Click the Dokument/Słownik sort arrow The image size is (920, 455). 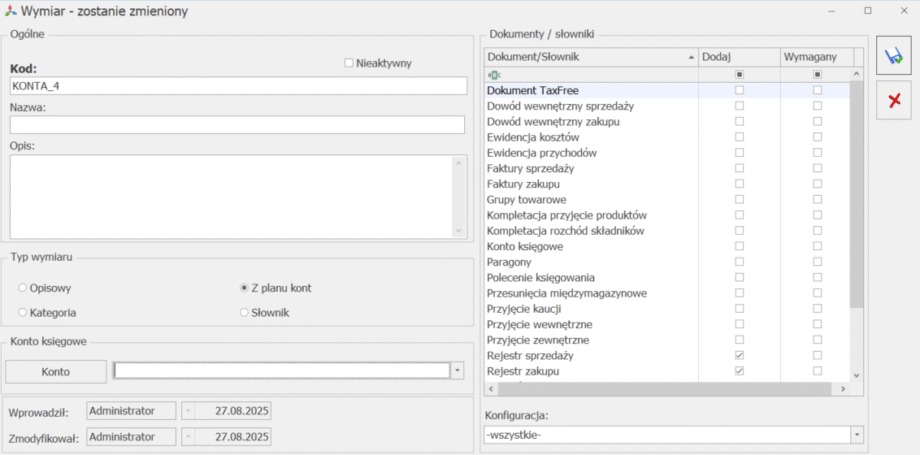click(691, 58)
